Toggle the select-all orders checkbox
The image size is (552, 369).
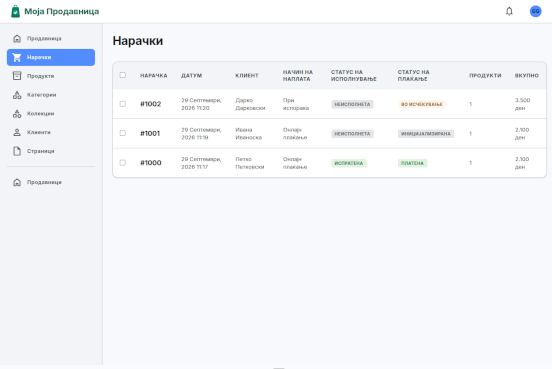[x=123, y=75]
